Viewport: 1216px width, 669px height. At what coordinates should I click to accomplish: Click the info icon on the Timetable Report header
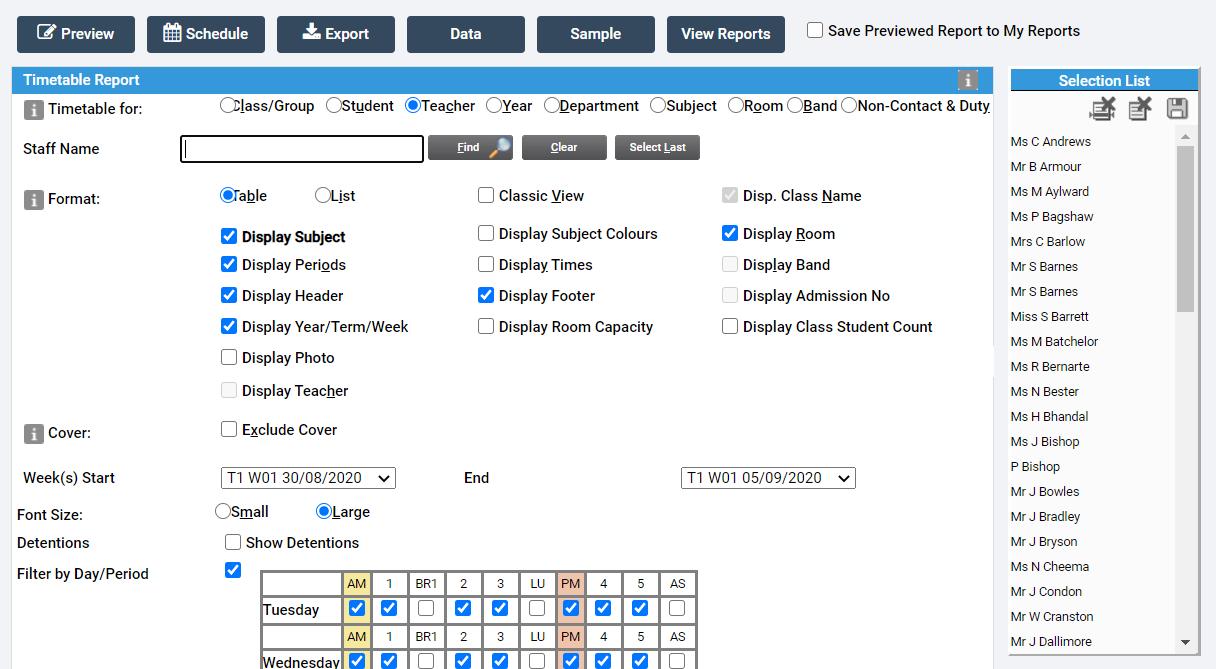point(967,79)
